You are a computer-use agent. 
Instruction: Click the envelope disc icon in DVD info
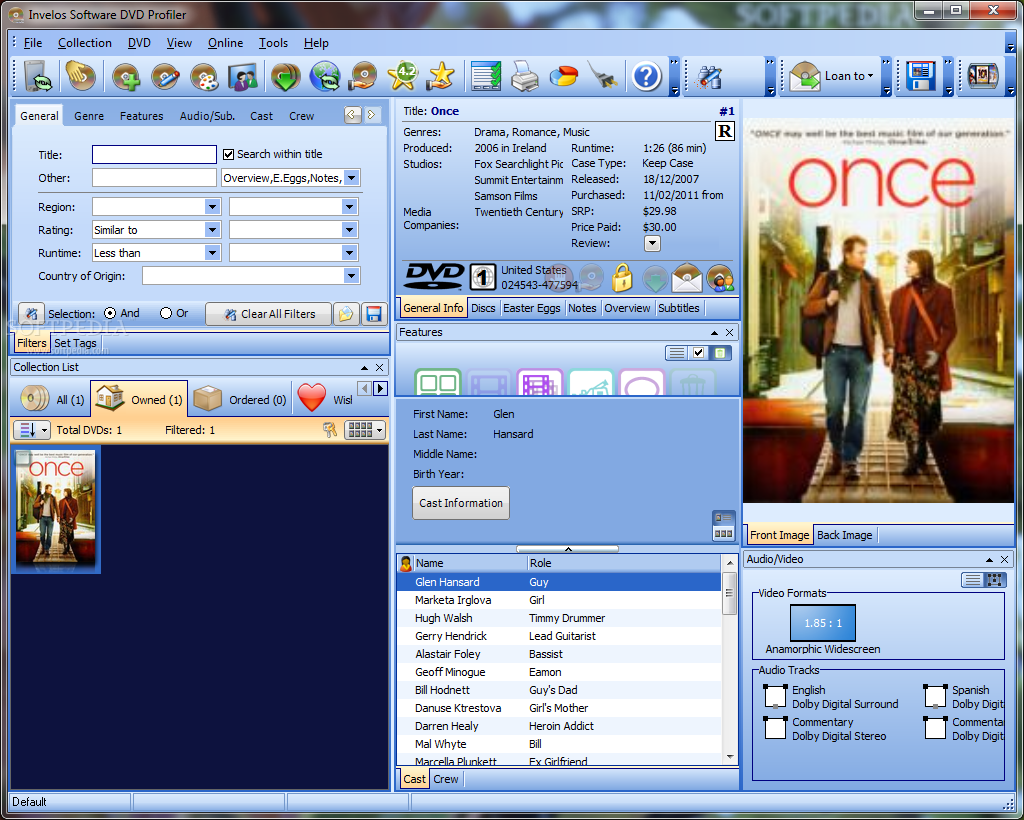pos(686,278)
